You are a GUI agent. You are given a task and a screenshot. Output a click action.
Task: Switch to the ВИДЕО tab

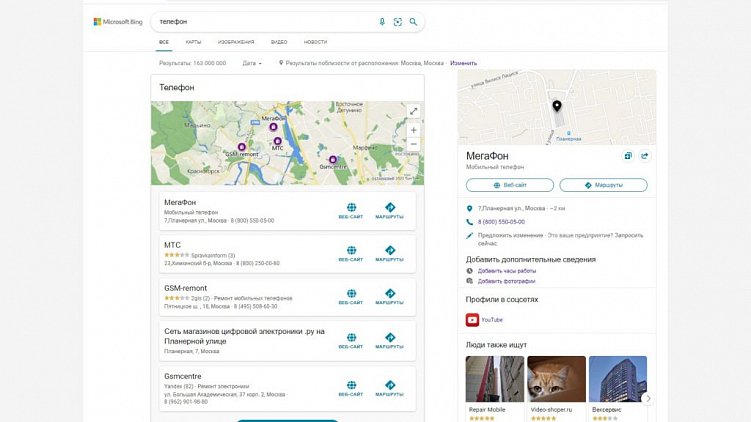[279, 42]
